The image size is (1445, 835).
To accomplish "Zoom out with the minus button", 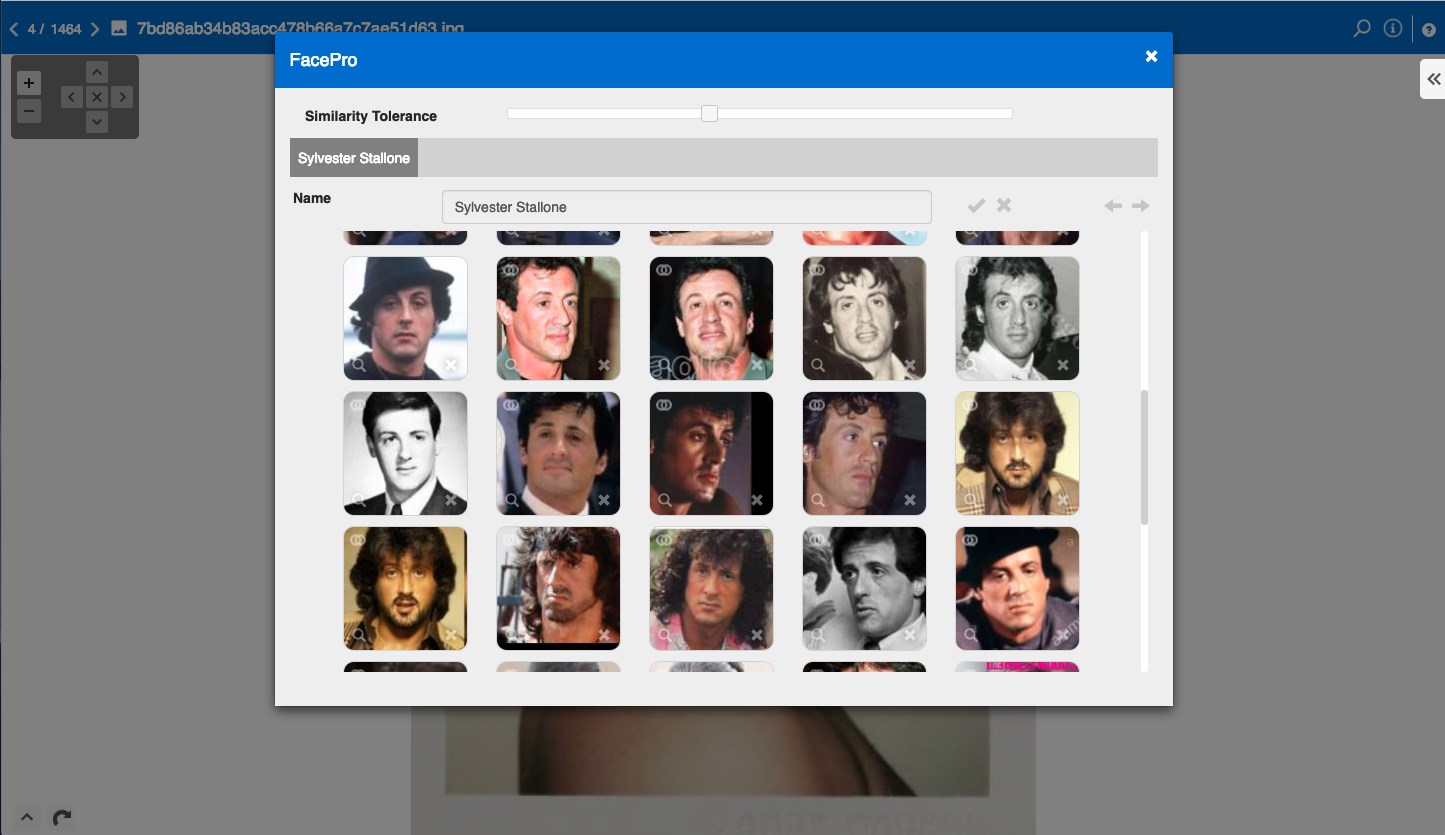I will [x=29, y=111].
